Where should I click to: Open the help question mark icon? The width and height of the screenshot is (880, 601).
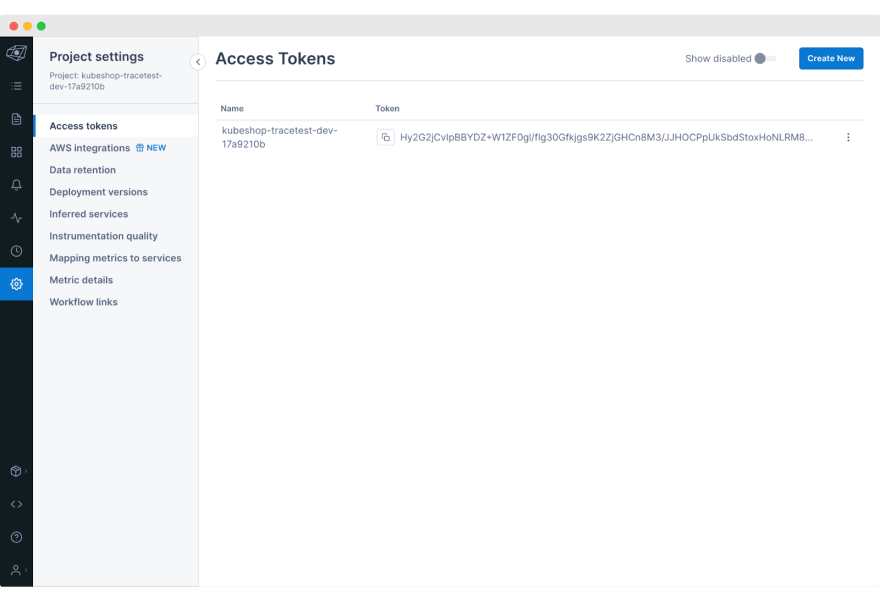click(x=16, y=537)
